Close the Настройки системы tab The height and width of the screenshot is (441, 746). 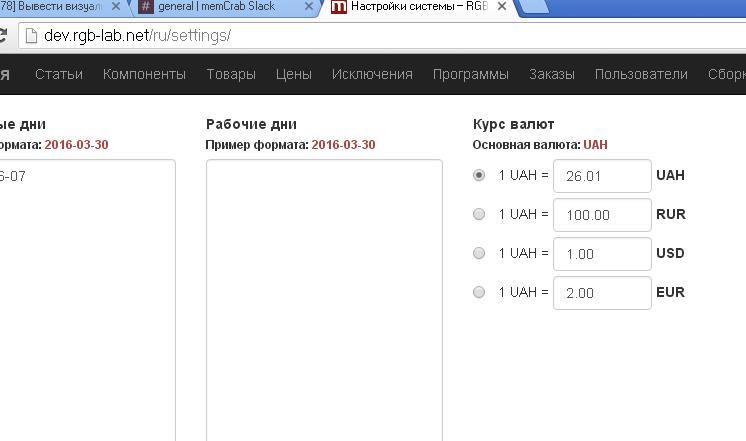(x=502, y=7)
